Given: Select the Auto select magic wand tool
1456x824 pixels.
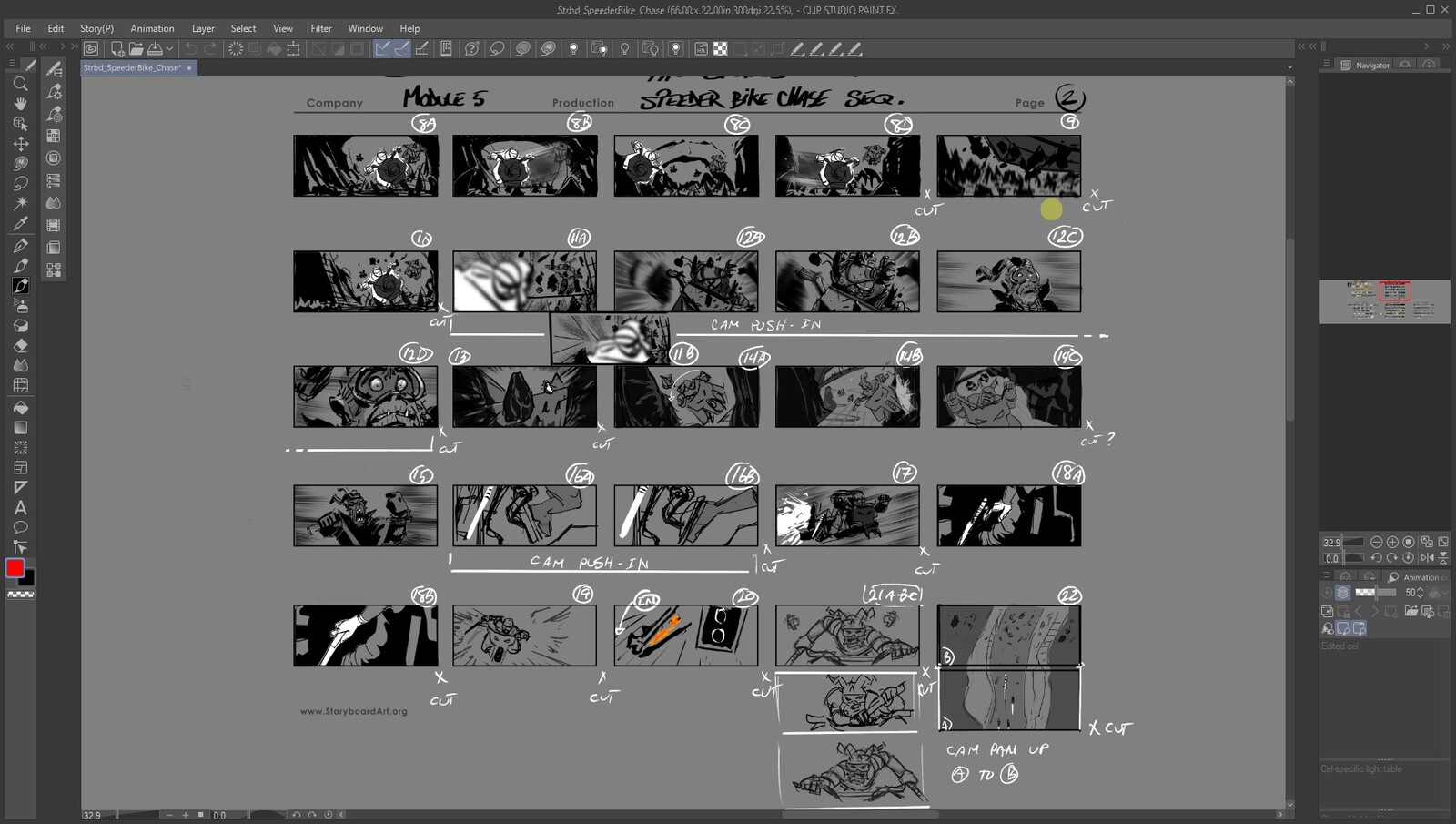Looking at the screenshot, I should coord(20,203).
